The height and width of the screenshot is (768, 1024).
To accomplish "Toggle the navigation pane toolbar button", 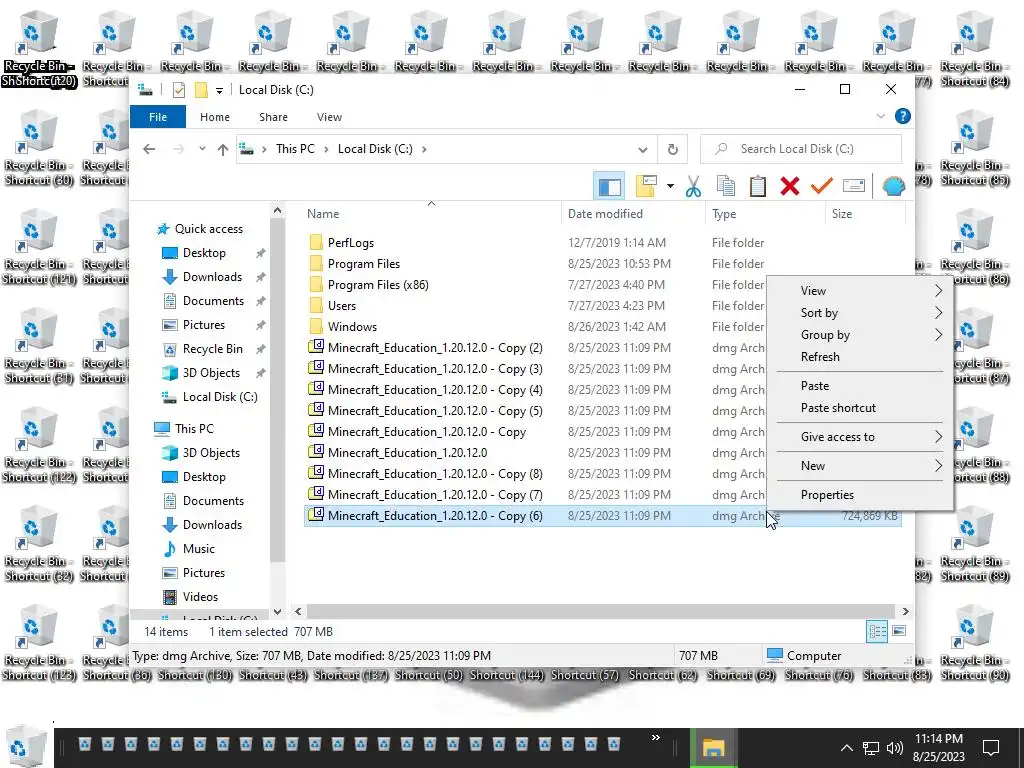I will (609, 187).
